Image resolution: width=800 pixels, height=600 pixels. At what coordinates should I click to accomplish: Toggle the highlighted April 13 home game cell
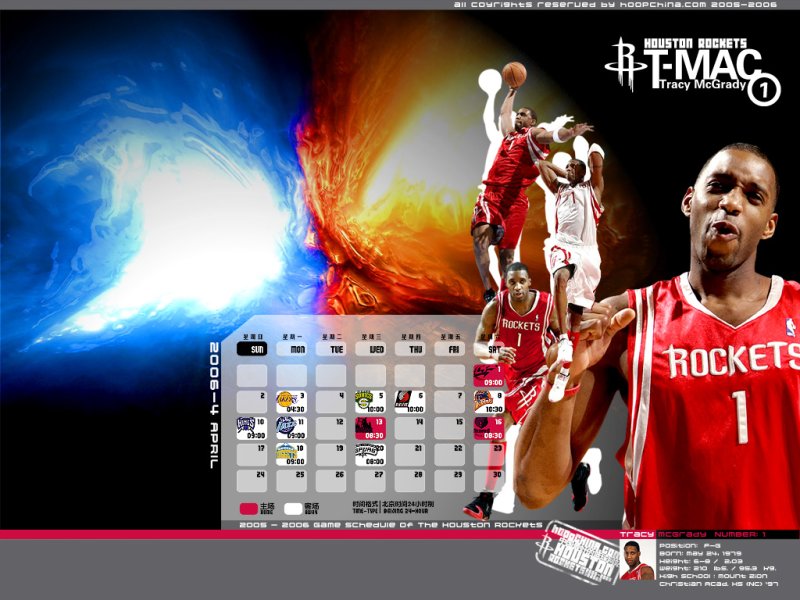point(370,427)
